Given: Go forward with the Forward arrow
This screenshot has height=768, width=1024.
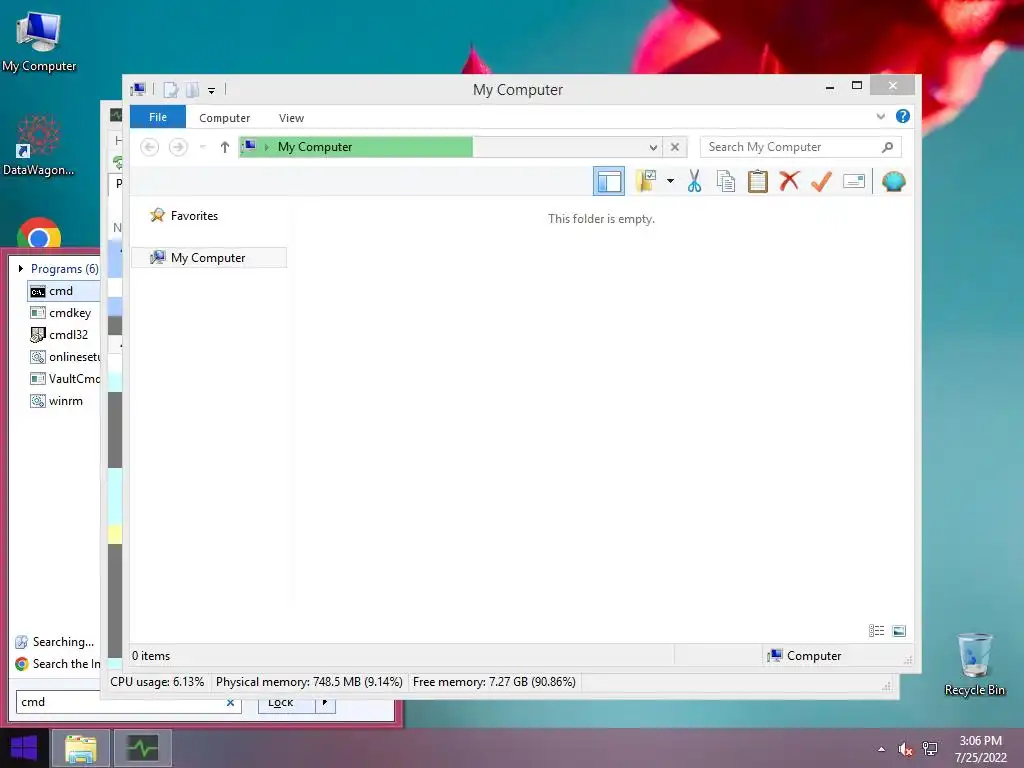Looking at the screenshot, I should pyautogui.click(x=178, y=147).
